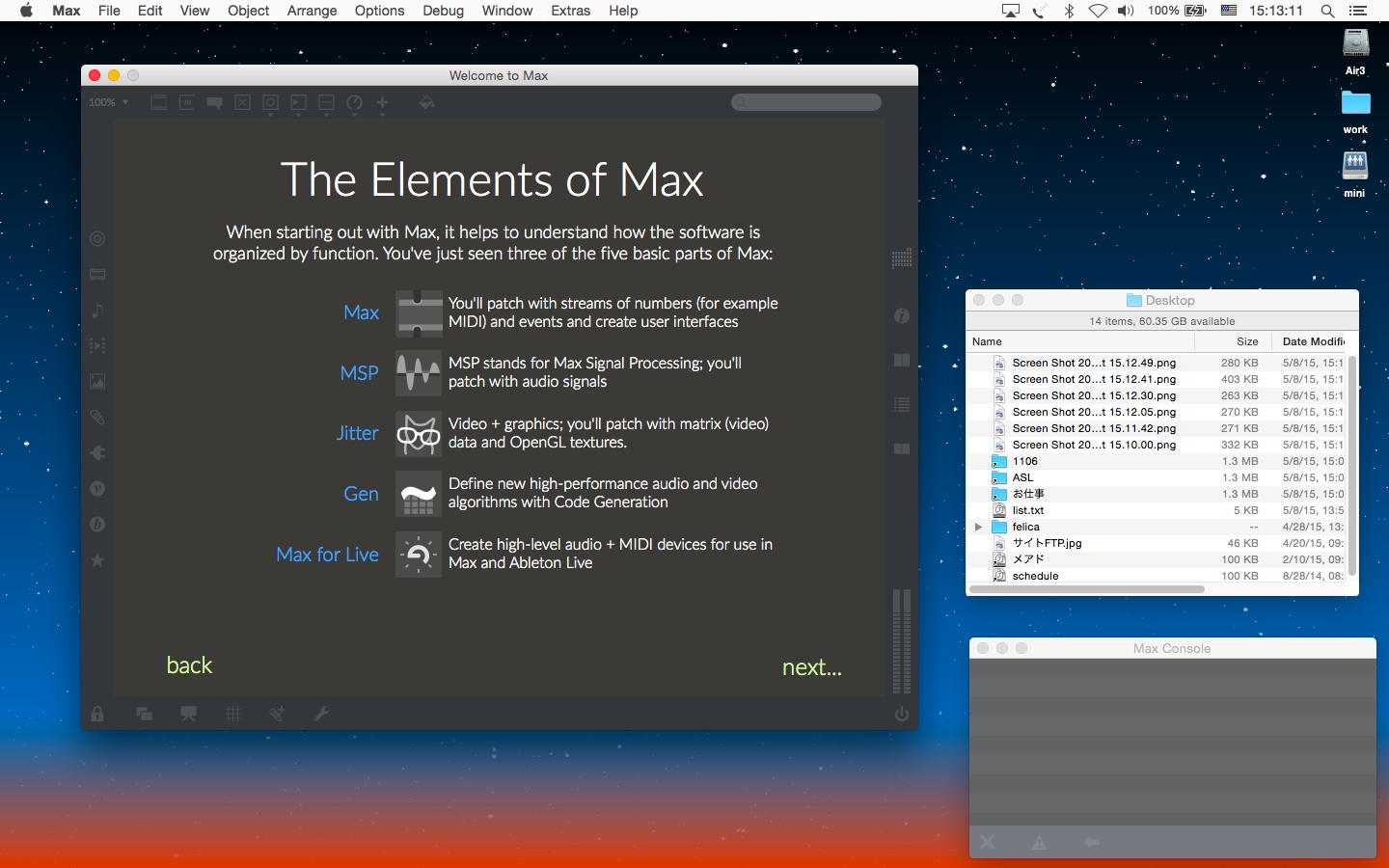Open the inspector info icon
The width and height of the screenshot is (1389, 868).
[902, 316]
